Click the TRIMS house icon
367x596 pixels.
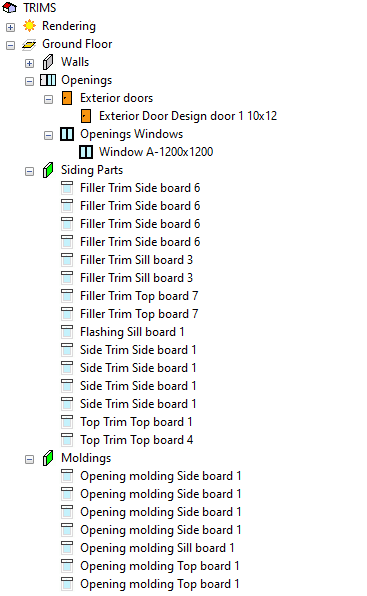pyautogui.click(x=10, y=8)
